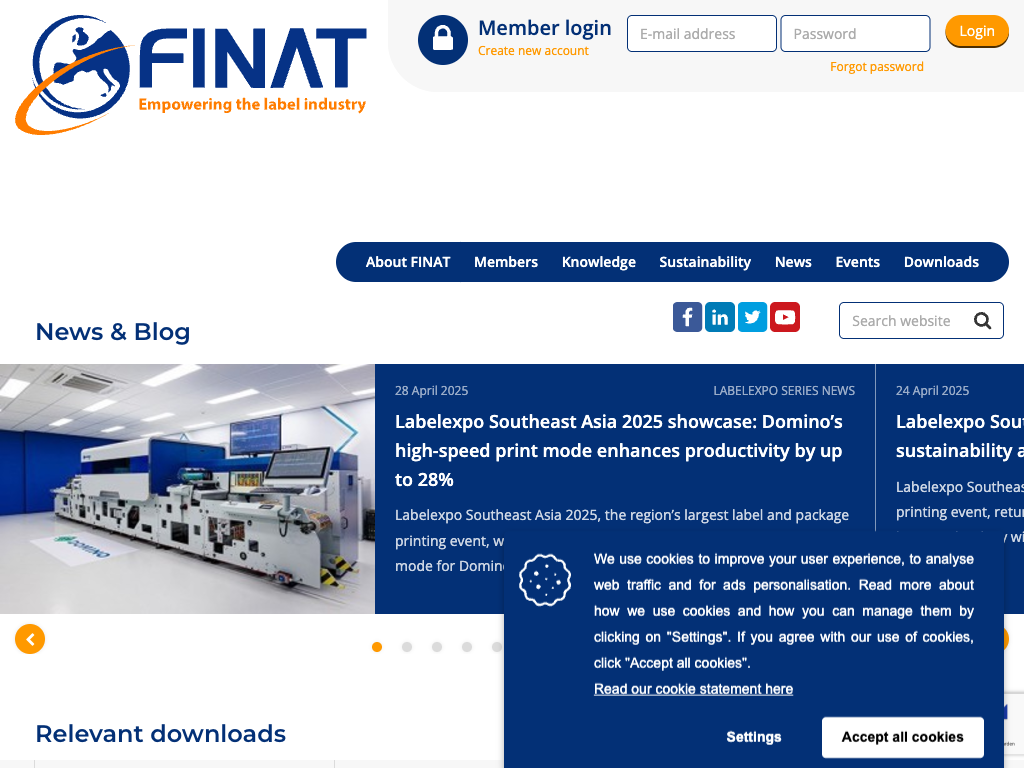
Task: Select third carousel dot
Action: [437, 647]
